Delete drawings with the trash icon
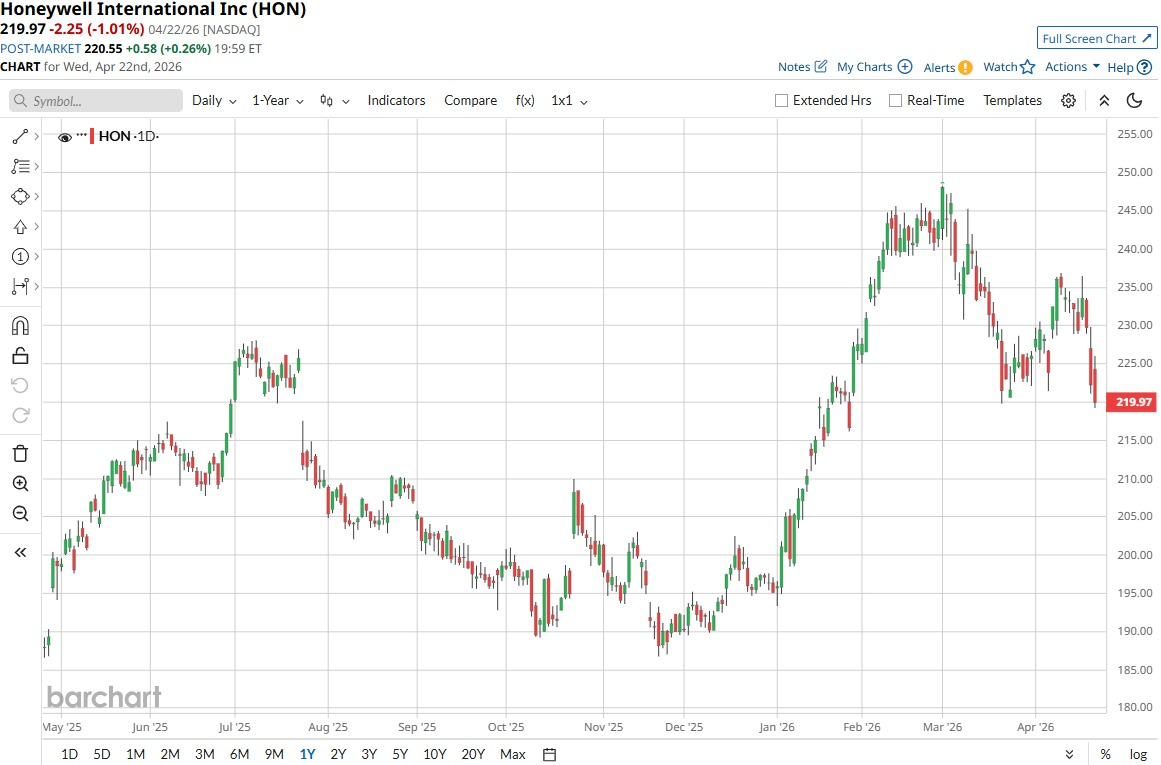The height and width of the screenshot is (765, 1161). pos(20,453)
